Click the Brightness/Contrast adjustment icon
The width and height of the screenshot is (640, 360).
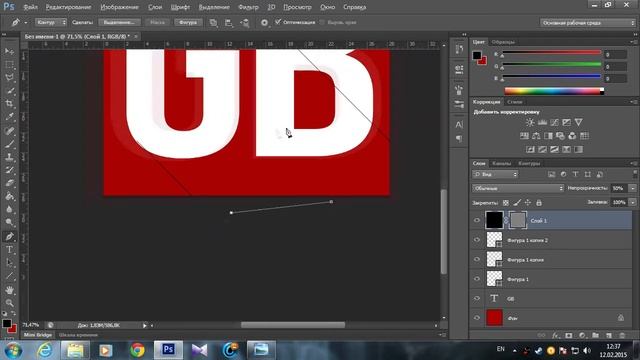point(530,122)
